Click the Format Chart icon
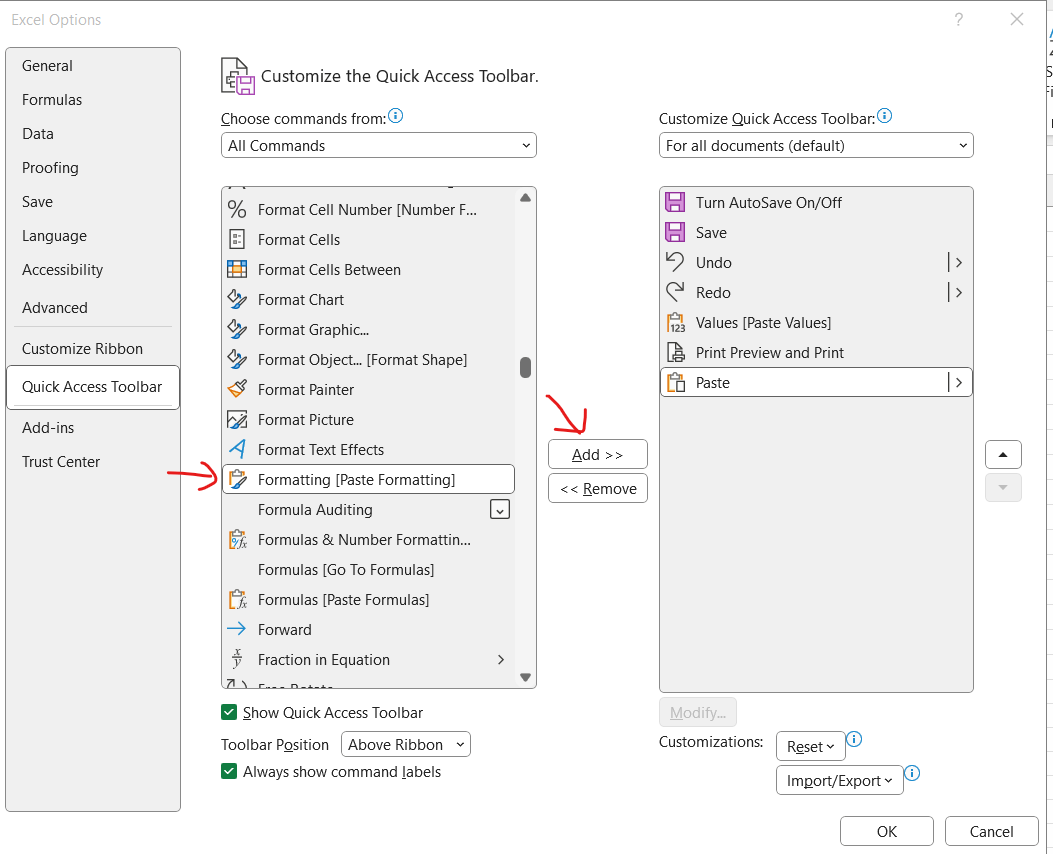 (236, 299)
